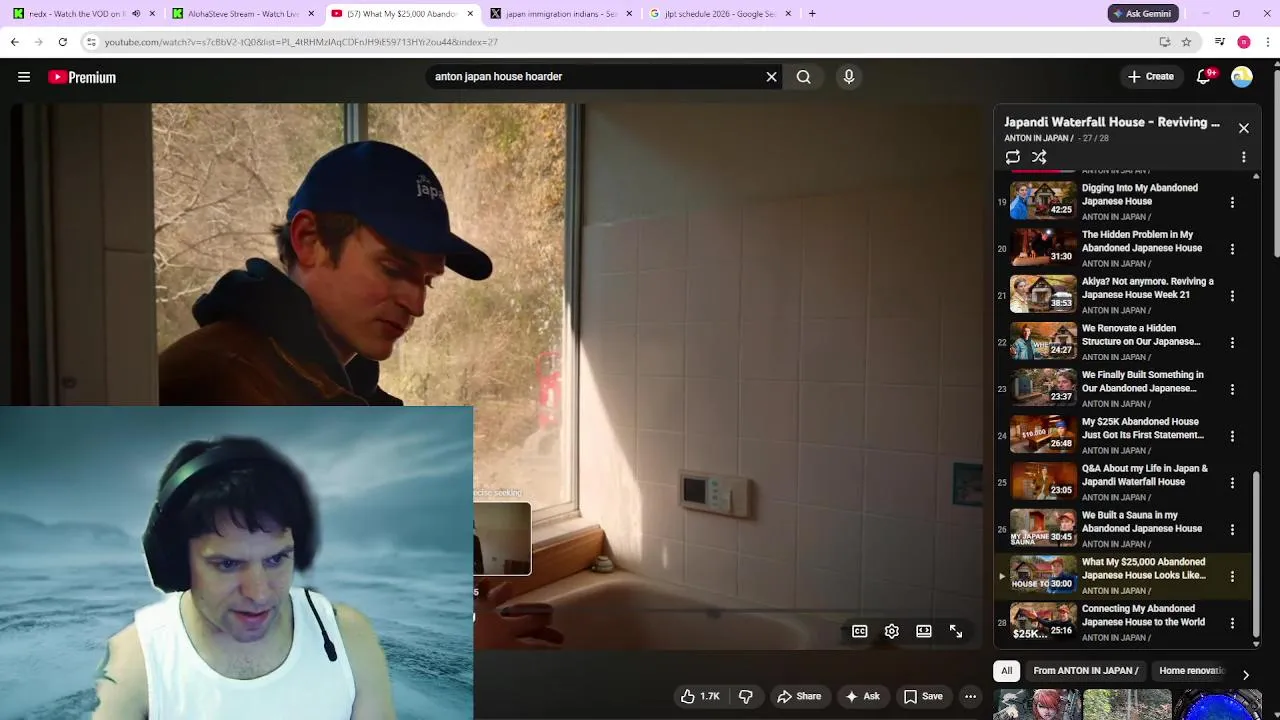Reload the current page

tap(62, 42)
